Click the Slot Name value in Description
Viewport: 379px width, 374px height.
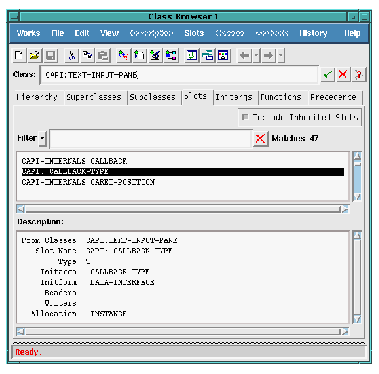point(129,251)
